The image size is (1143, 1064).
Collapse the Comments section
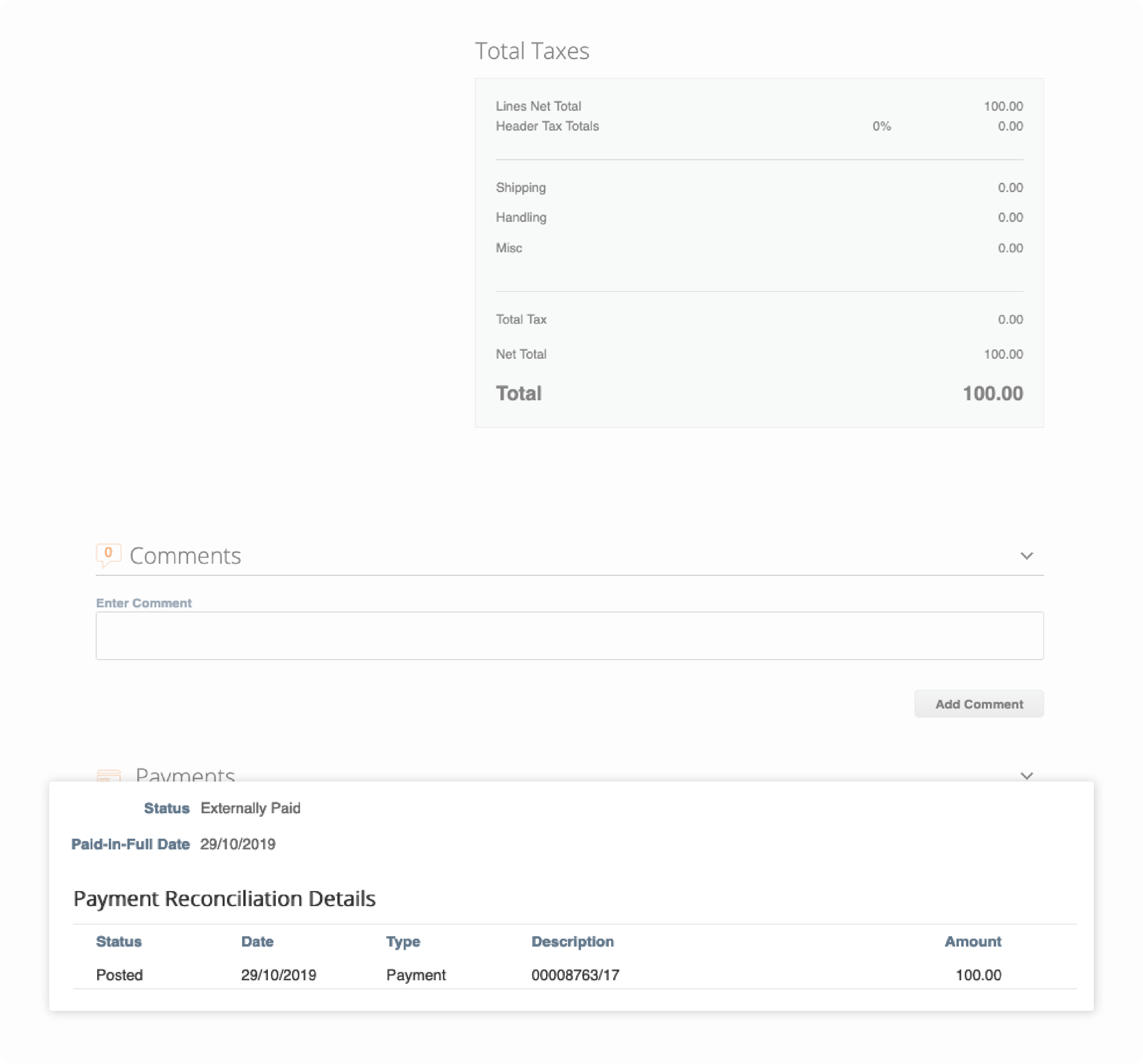[x=1028, y=555]
